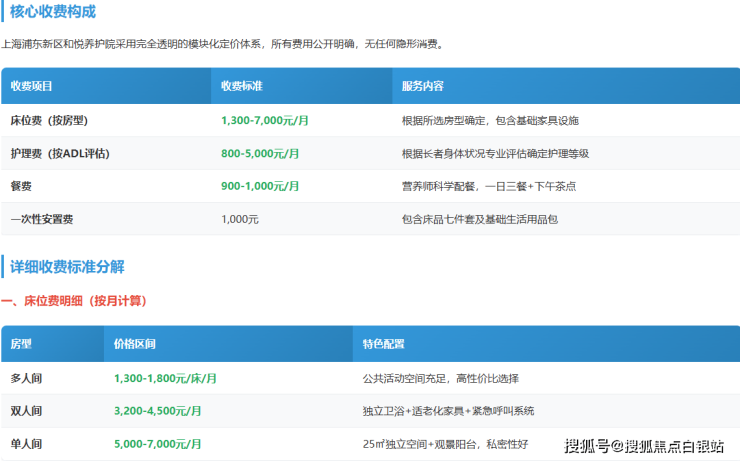Click the 核心收费构成 section heading

[x=53, y=12]
